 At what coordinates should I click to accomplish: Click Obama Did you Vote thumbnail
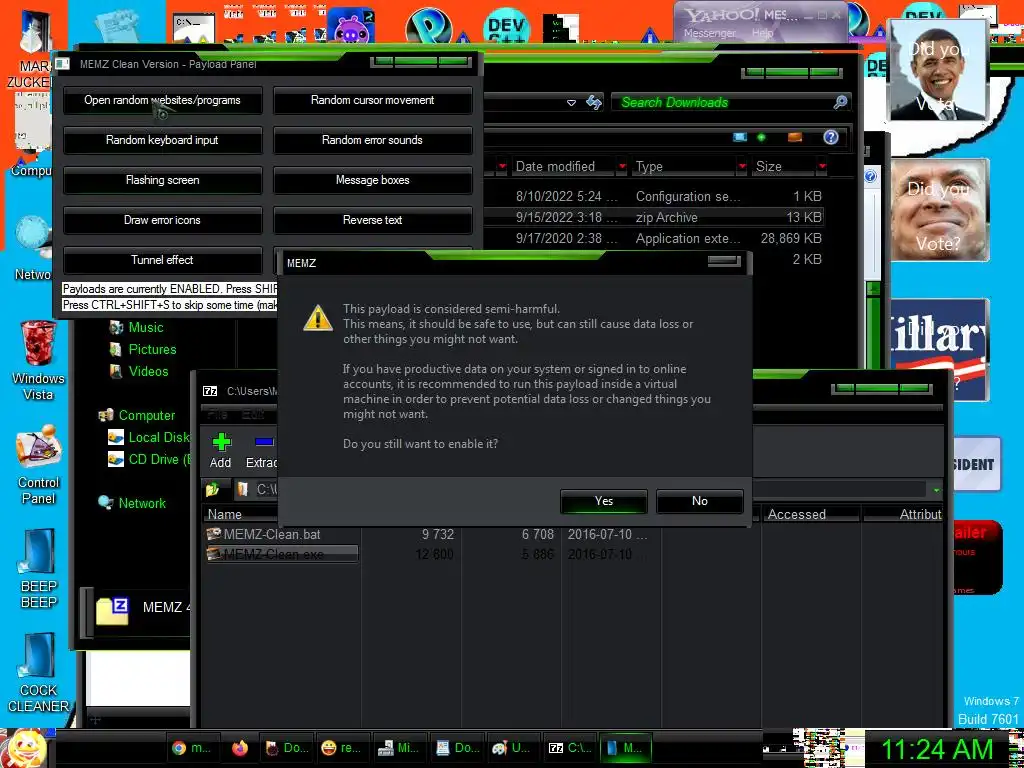pos(938,70)
